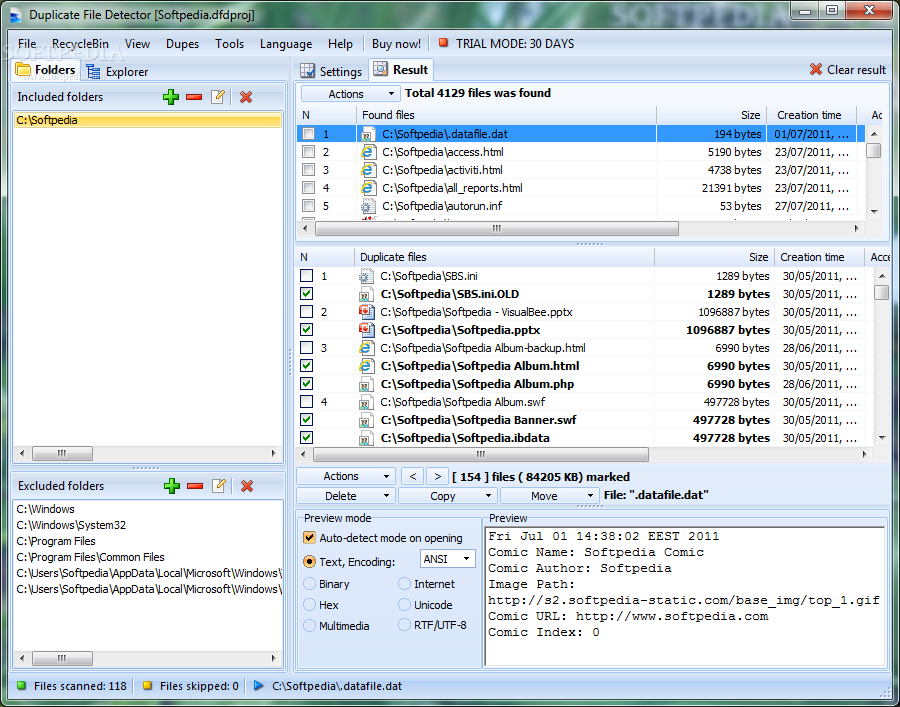Select C:\Program Files\Common Files excluded folder
The width and height of the screenshot is (900, 707).
pyautogui.click(x=90, y=557)
